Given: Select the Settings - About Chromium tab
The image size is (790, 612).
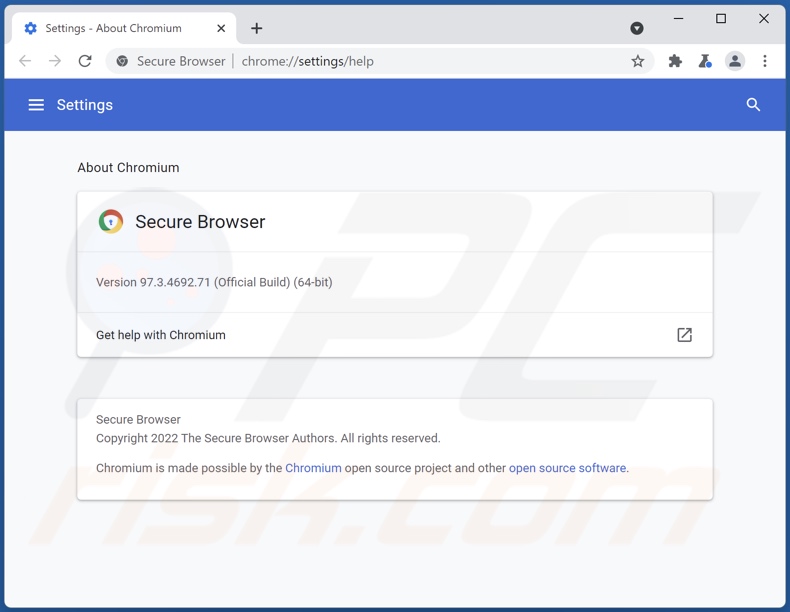Looking at the screenshot, I should click(x=113, y=28).
